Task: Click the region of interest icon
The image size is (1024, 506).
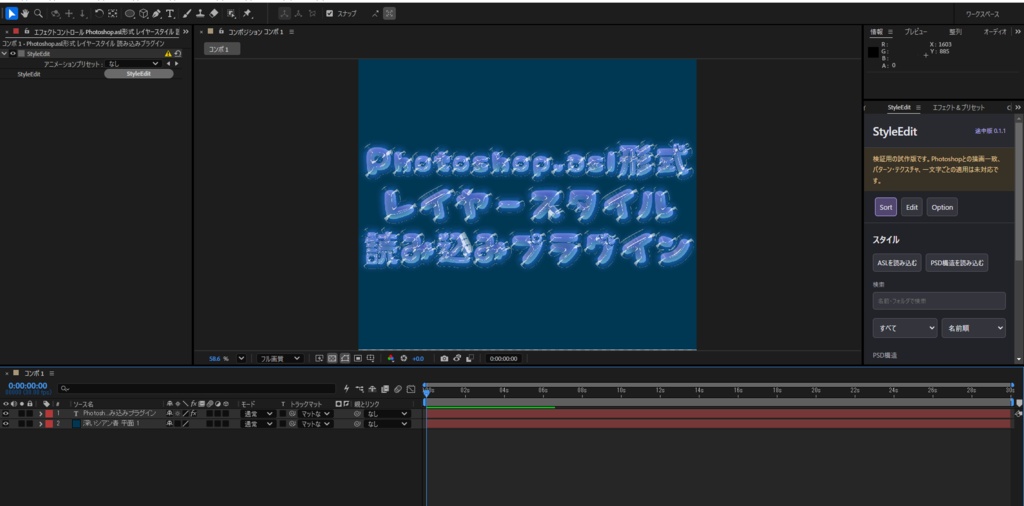Action: click(358, 358)
